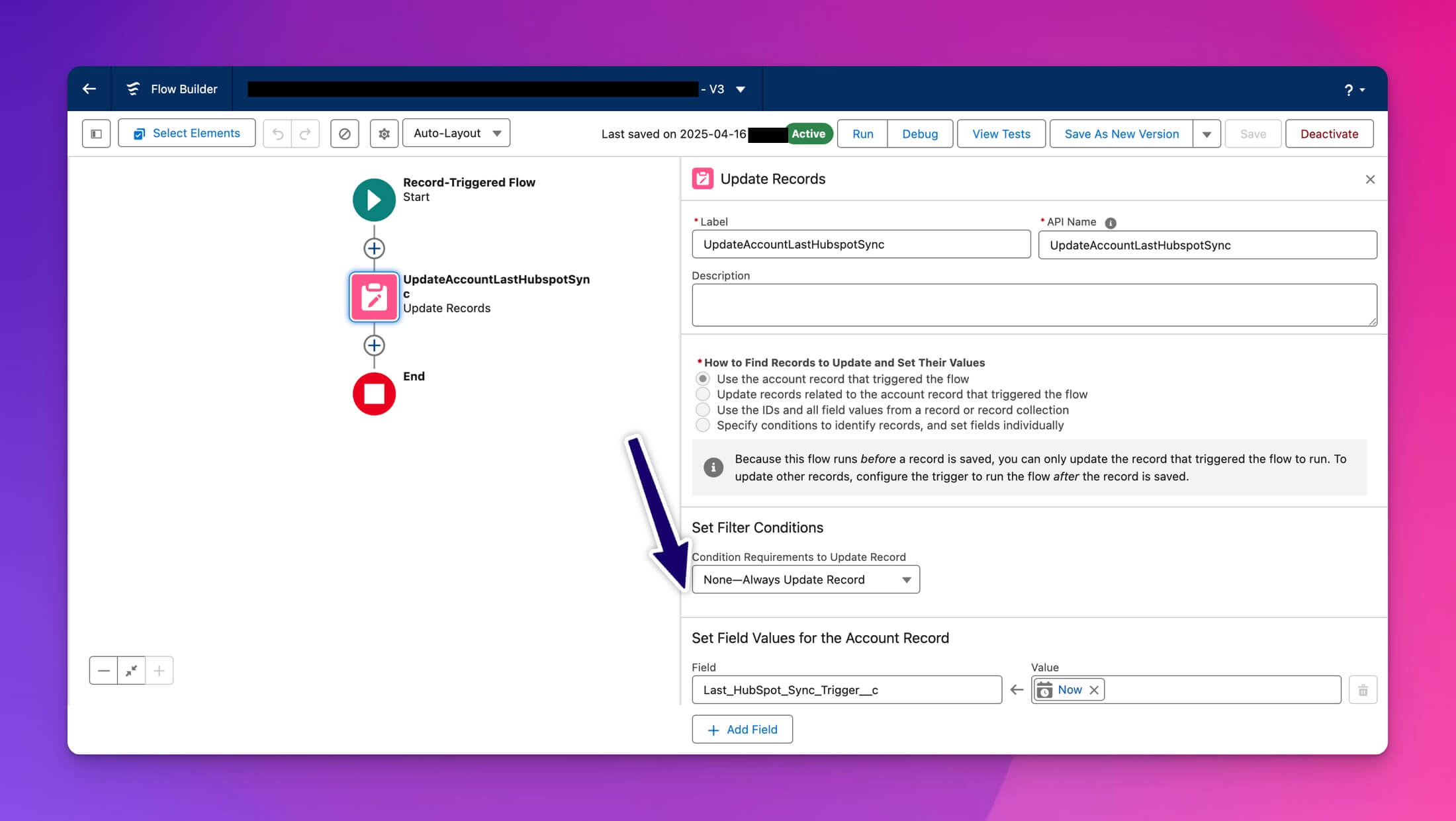This screenshot has height=821, width=1456.
Task: Click the calendar icon in Now pill
Action: (1044, 690)
